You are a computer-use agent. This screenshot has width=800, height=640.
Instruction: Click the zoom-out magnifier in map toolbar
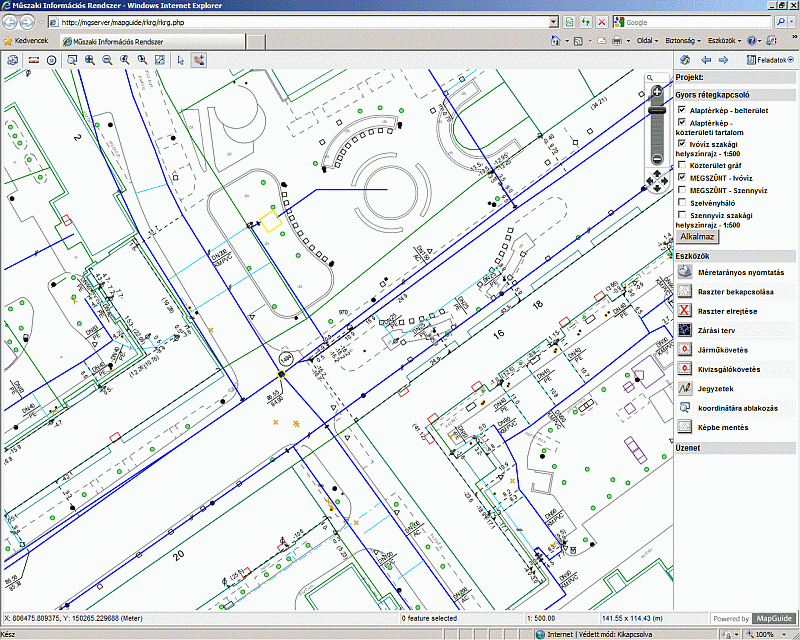107,60
